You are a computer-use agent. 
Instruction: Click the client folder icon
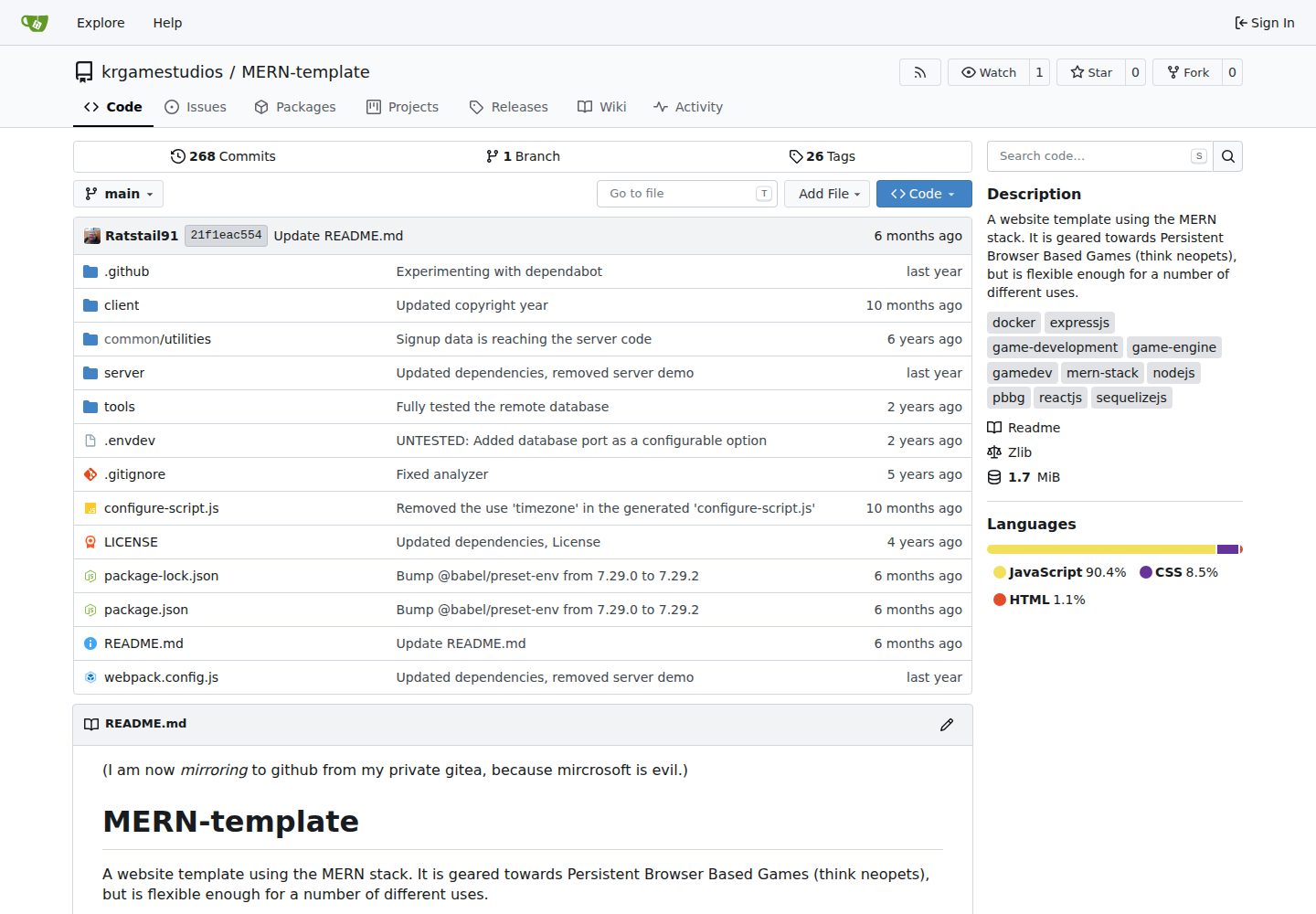[90, 305]
